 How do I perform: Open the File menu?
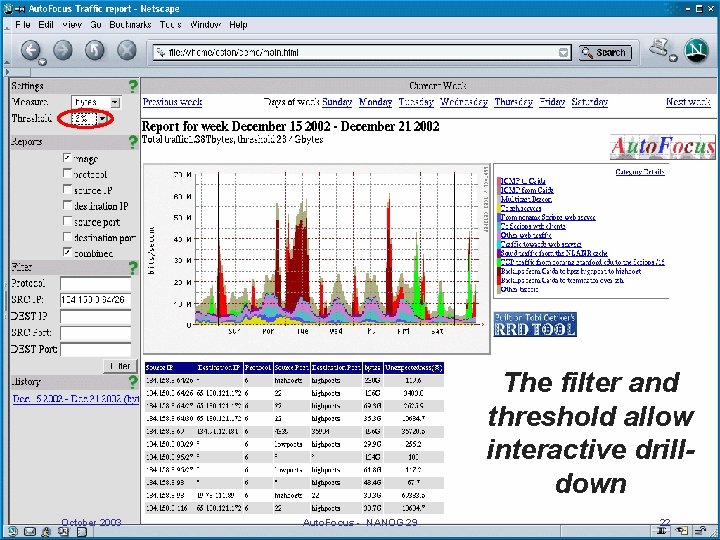22,25
